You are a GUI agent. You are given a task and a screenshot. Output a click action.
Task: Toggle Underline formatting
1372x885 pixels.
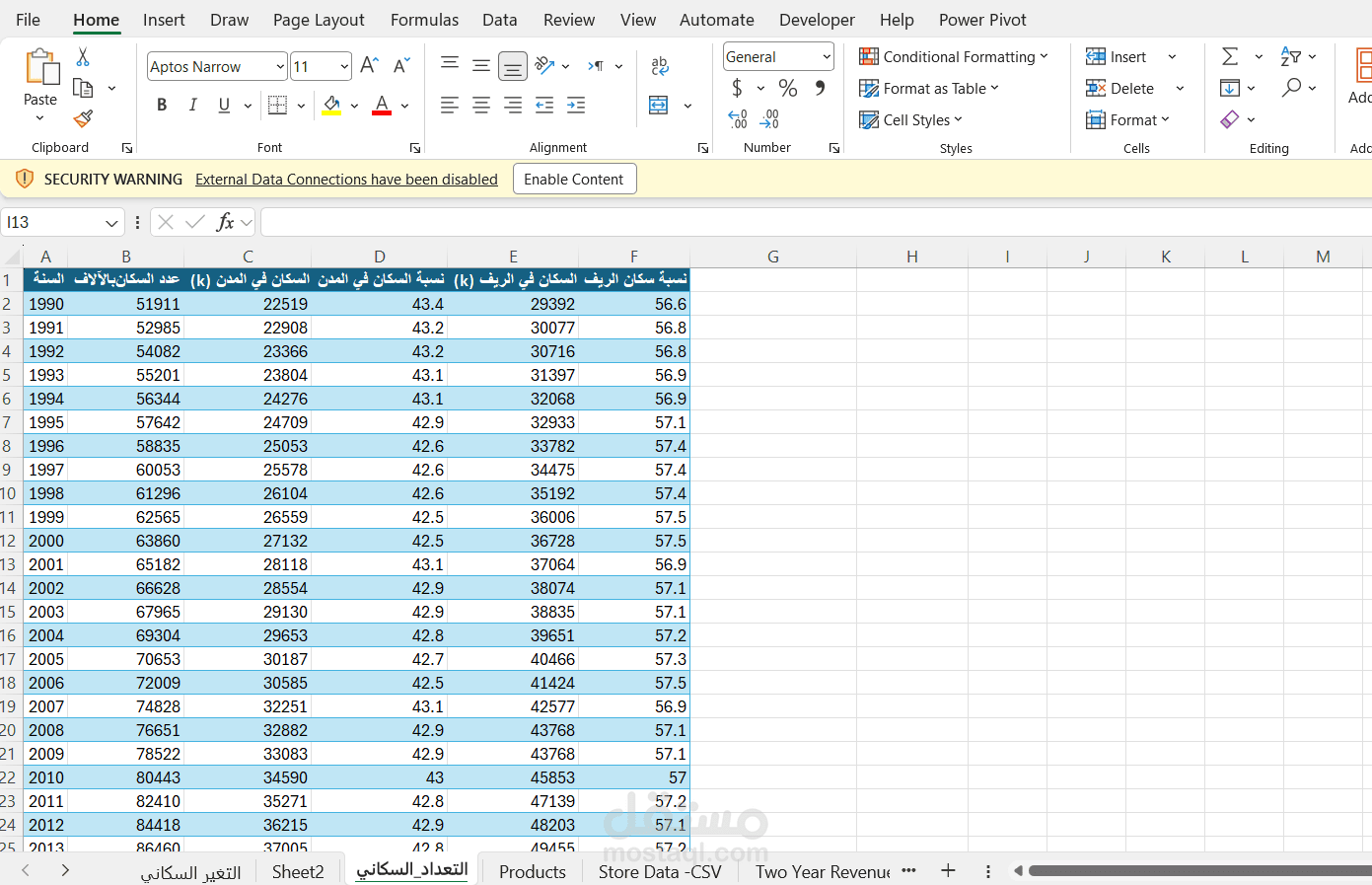225,105
